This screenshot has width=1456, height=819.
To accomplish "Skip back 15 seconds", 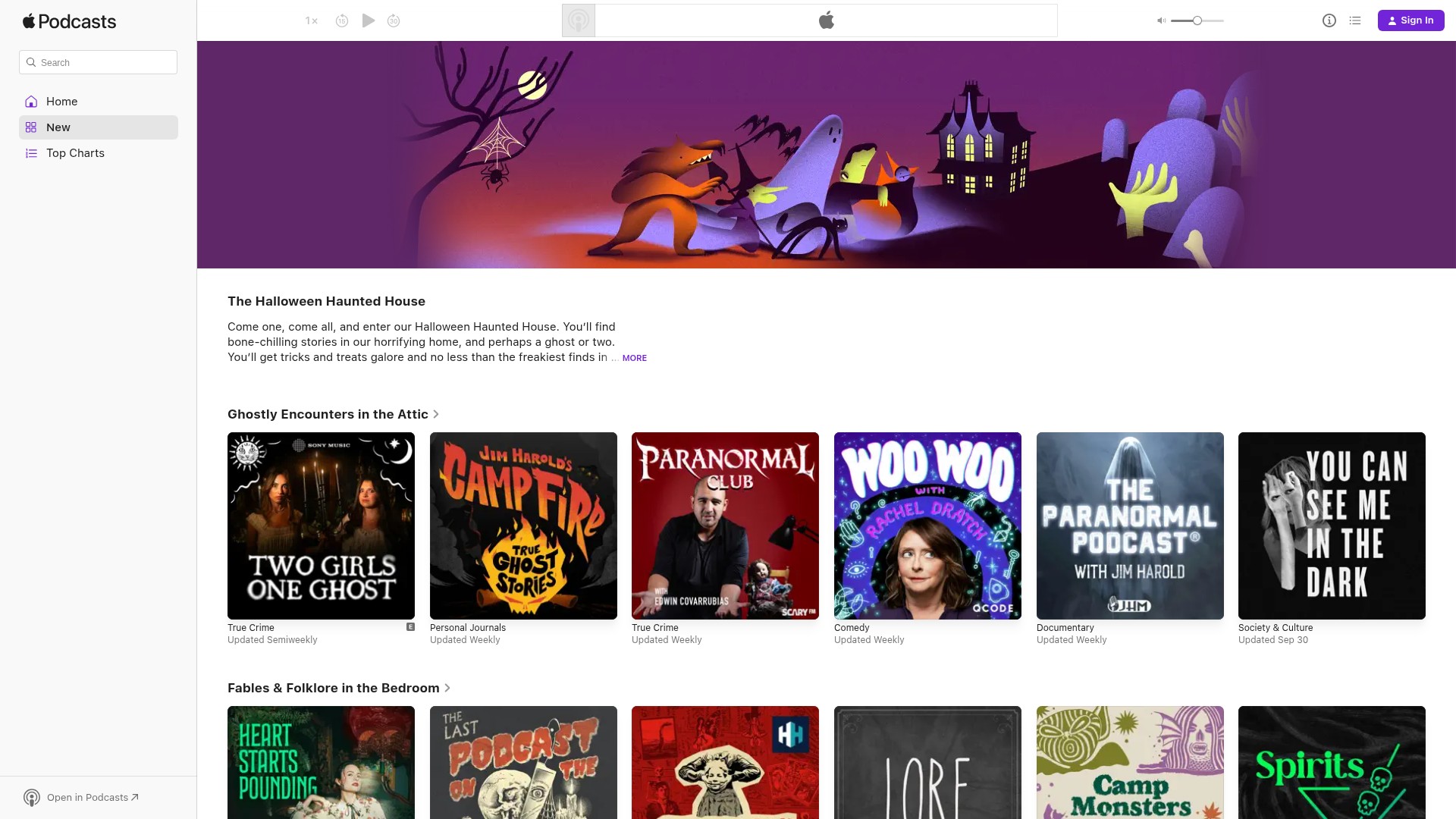I will coord(342,20).
